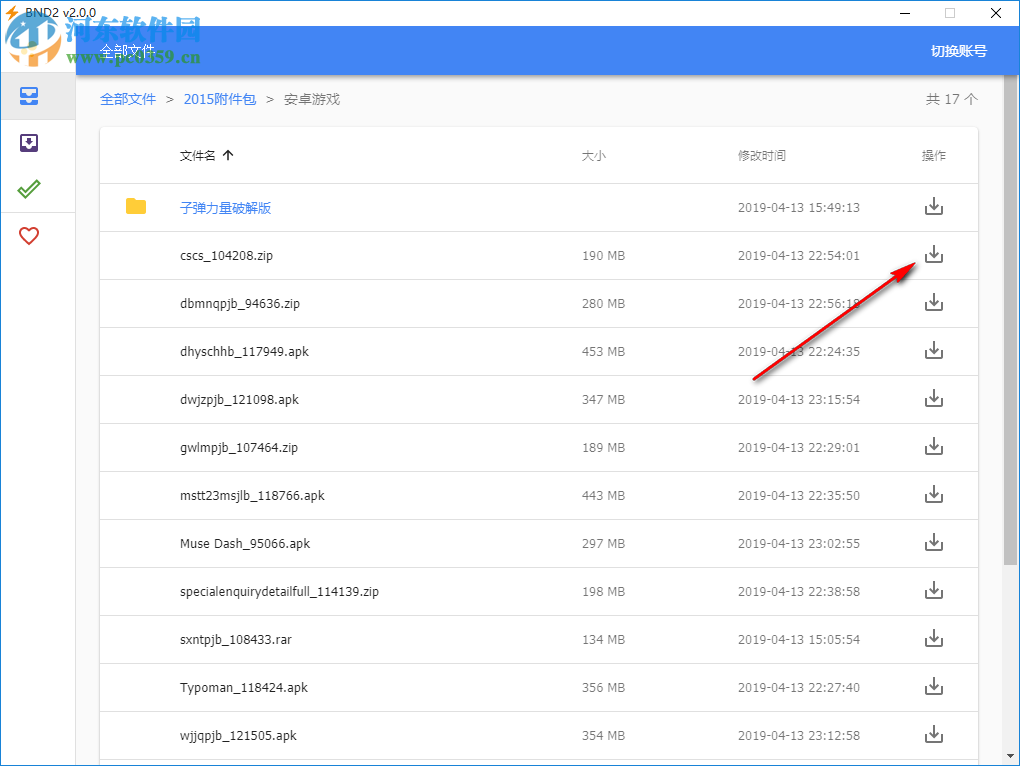Open favorites using the red heart icon

pos(29,235)
